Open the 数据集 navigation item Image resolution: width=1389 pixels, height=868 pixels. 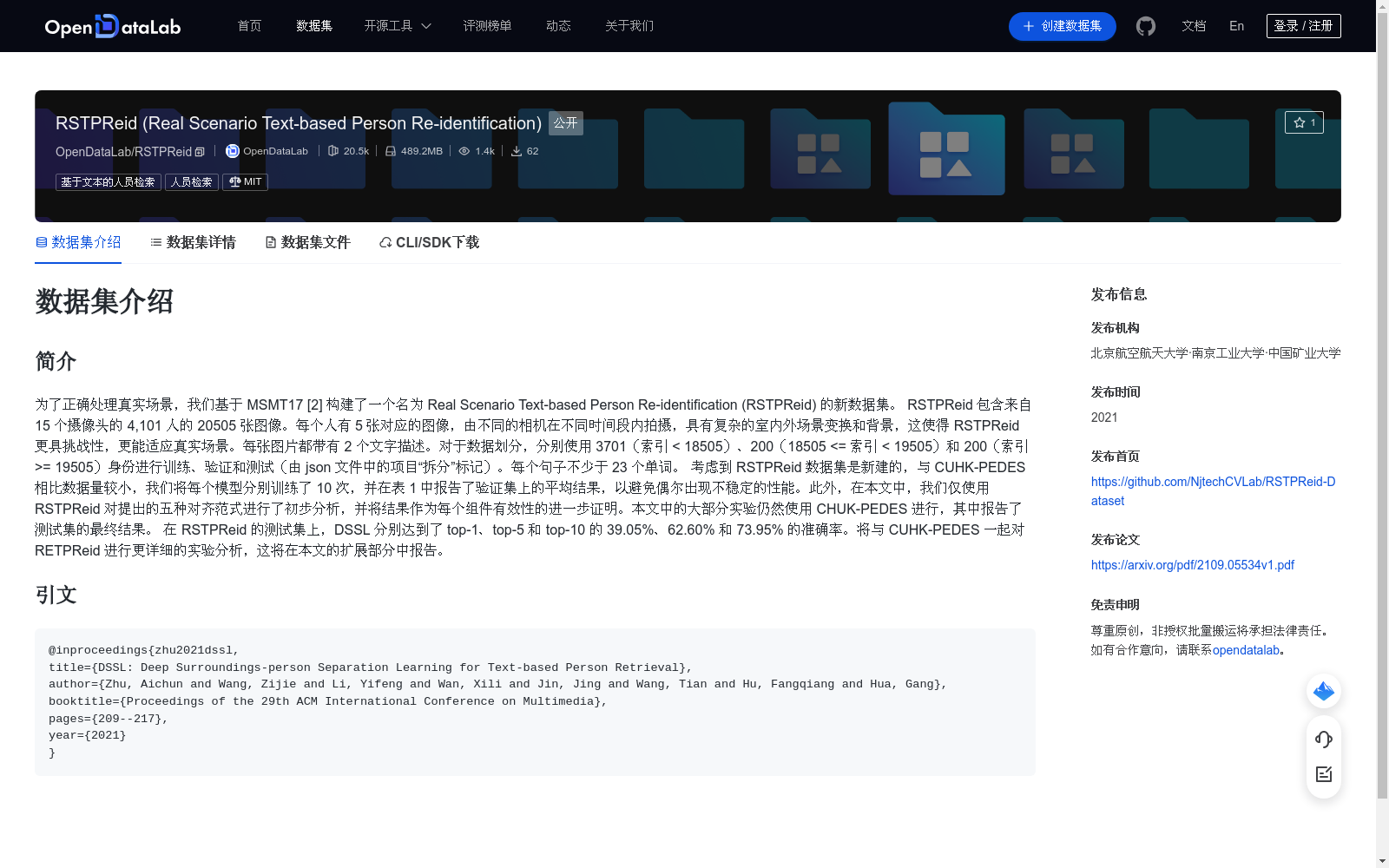[x=314, y=26]
